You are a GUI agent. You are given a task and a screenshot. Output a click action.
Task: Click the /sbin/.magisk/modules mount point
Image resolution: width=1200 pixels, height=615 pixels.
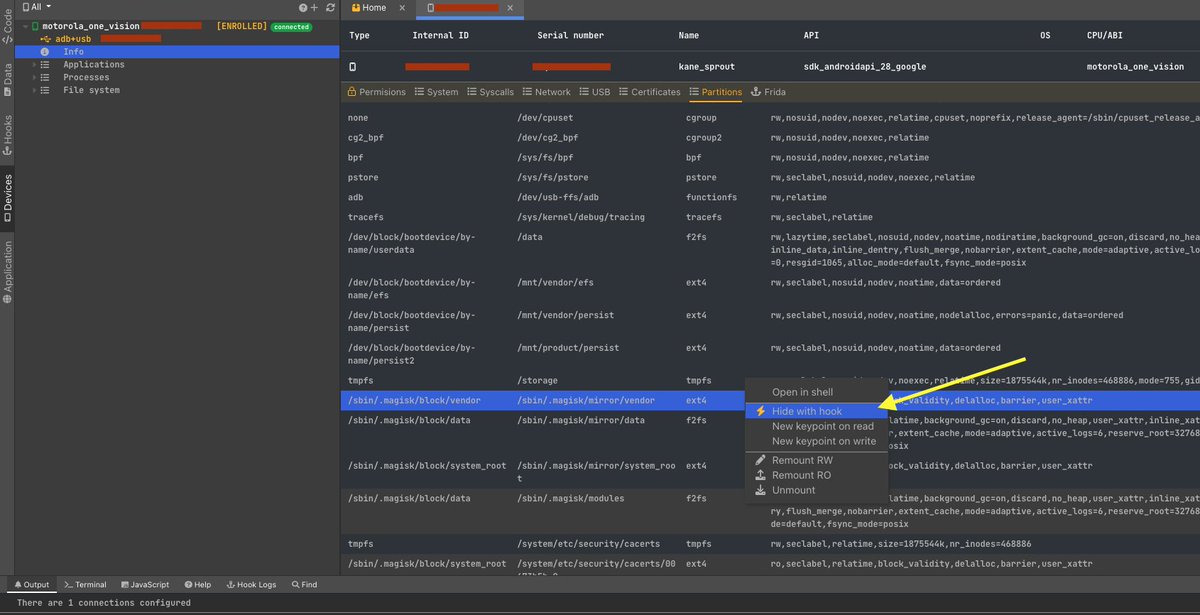[571, 498]
